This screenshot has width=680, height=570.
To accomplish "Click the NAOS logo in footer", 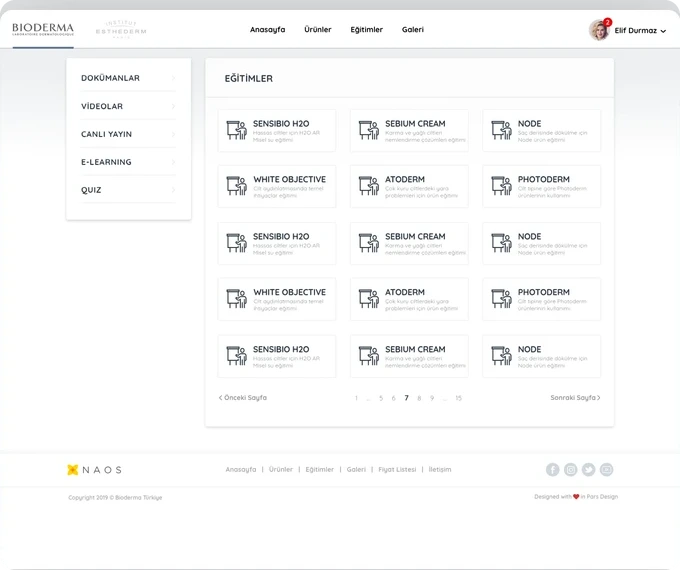I will (94, 470).
